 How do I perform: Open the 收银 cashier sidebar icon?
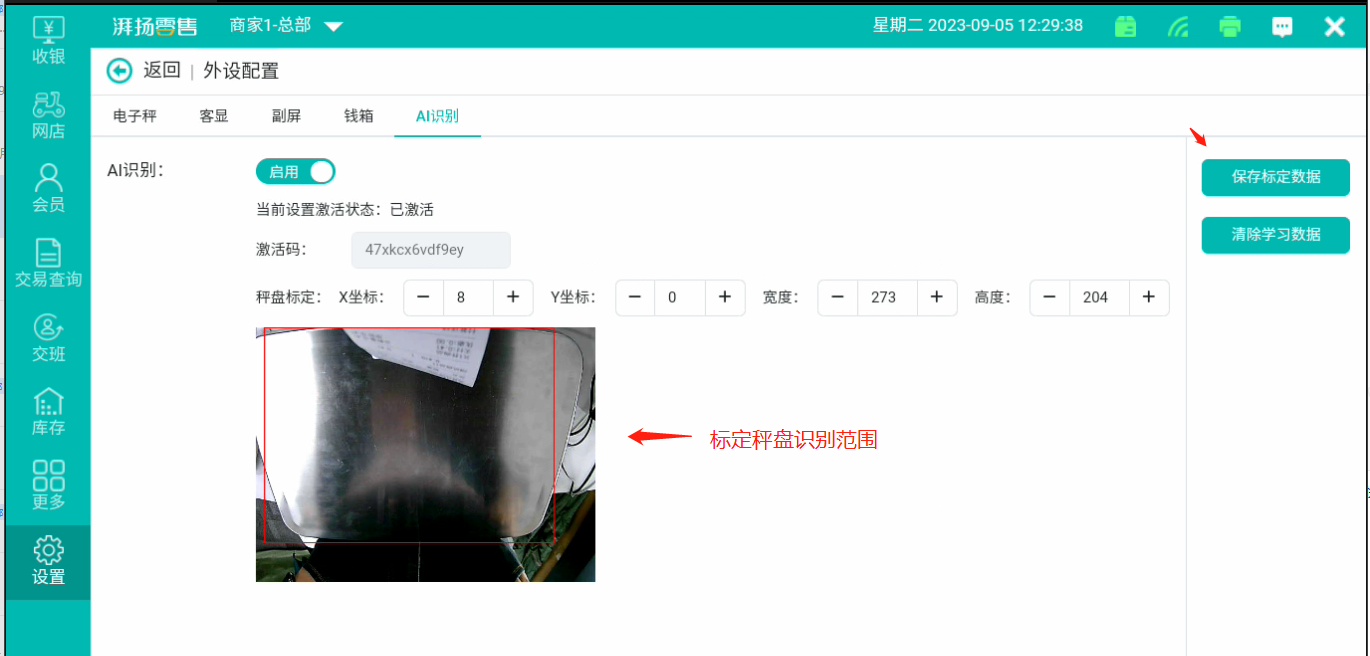click(48, 41)
